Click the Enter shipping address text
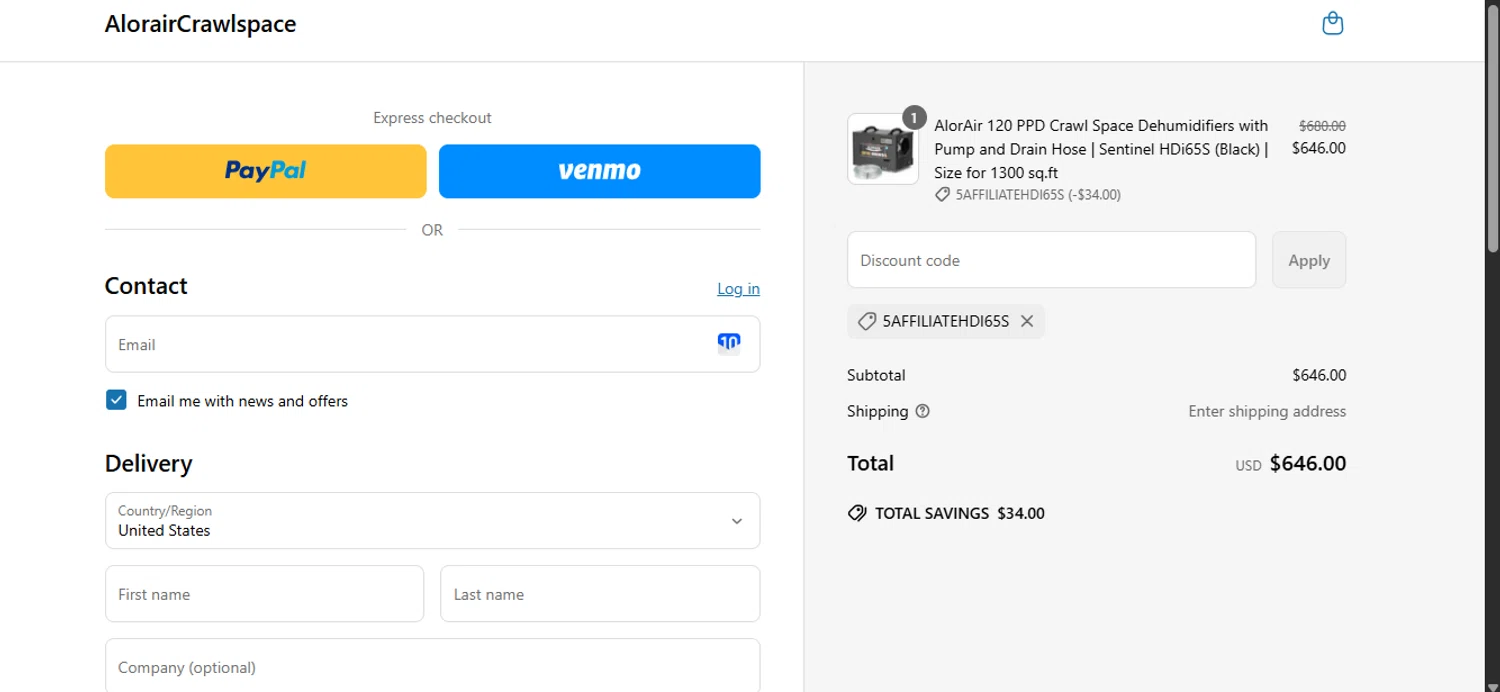 (1267, 411)
